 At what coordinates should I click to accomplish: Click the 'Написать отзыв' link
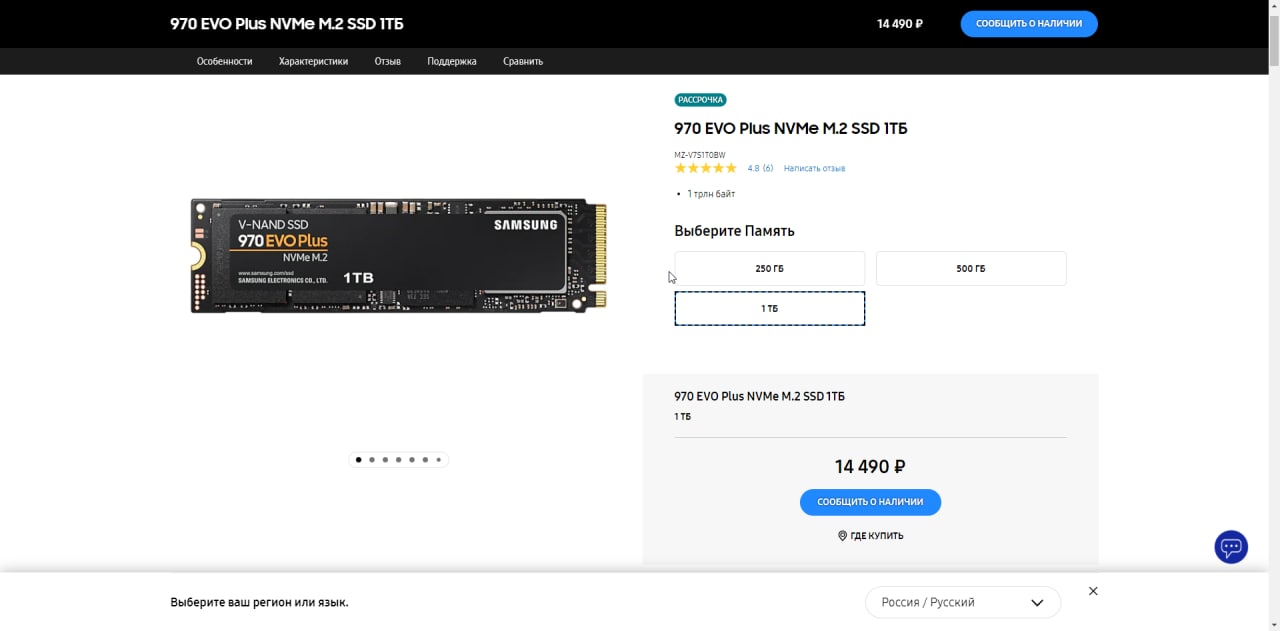pyautogui.click(x=814, y=168)
